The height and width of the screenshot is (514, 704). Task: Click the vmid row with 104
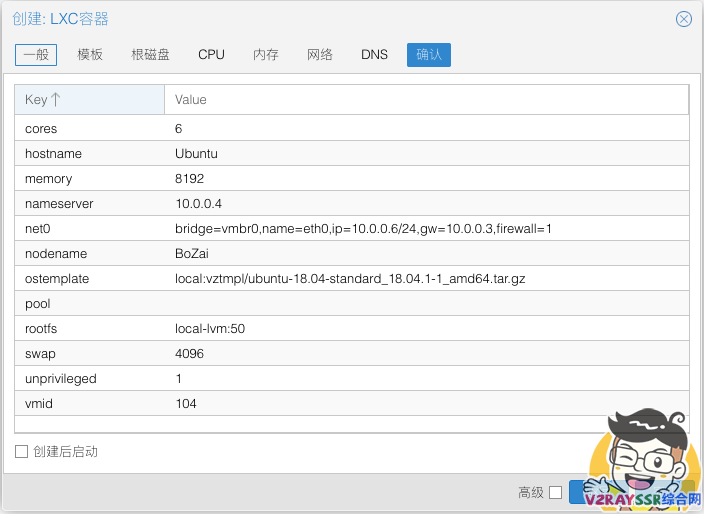click(x=350, y=404)
